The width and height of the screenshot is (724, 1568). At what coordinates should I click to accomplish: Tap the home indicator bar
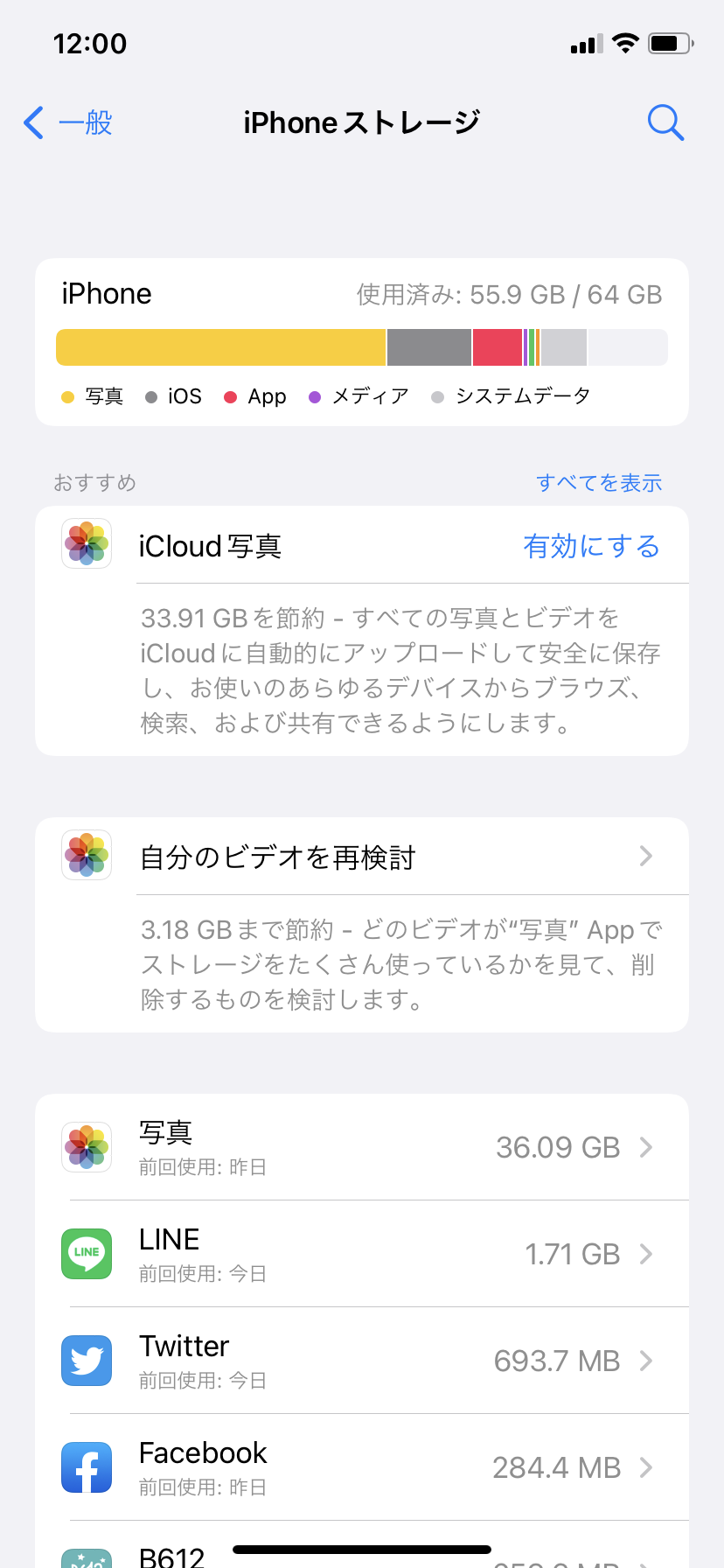(362, 1550)
